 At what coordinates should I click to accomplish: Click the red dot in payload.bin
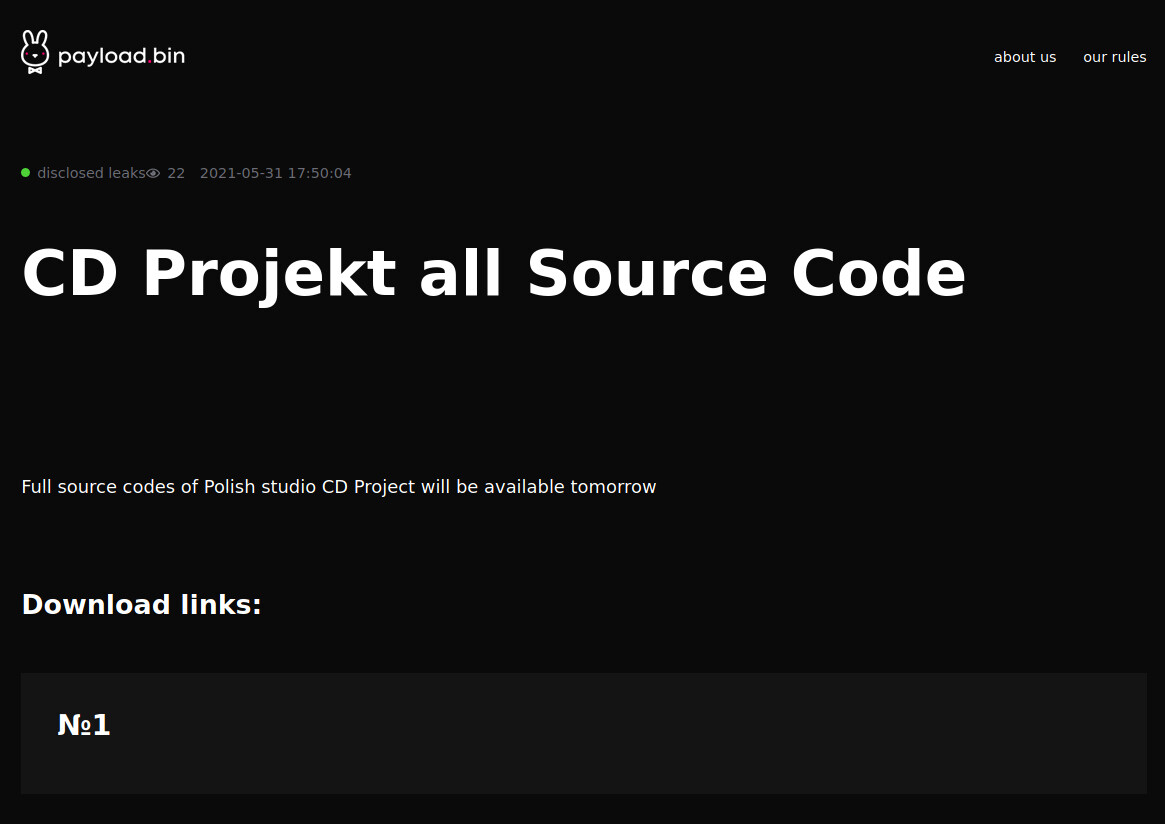(149, 62)
